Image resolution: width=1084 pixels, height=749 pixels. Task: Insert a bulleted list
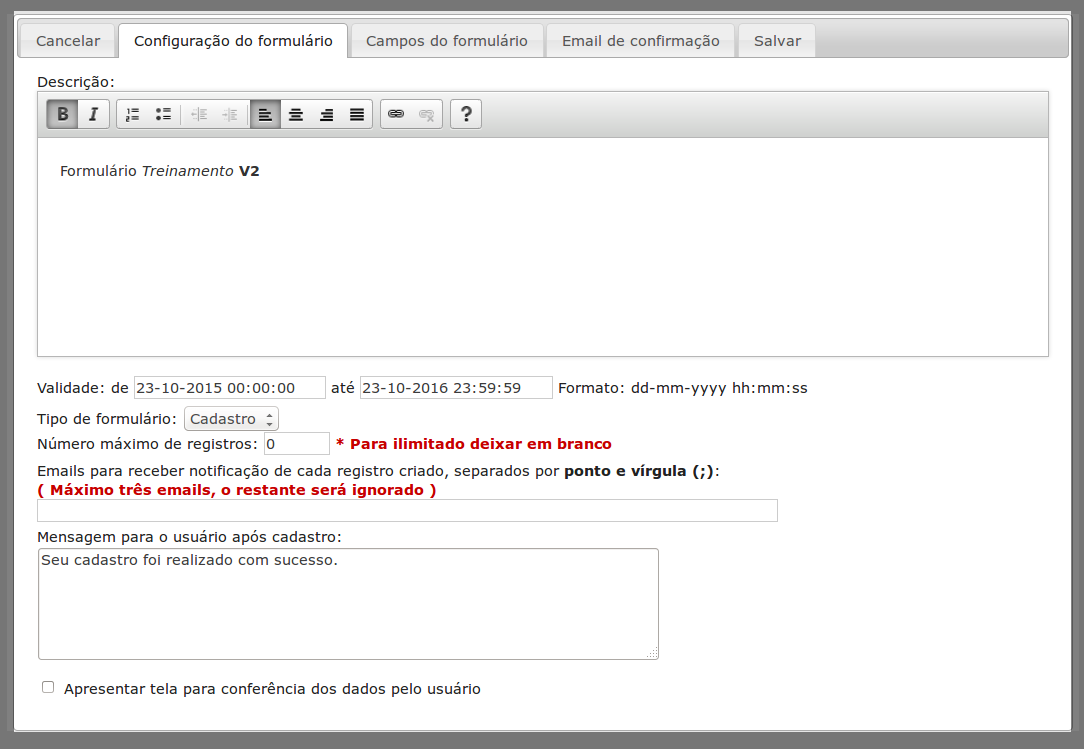tap(163, 115)
